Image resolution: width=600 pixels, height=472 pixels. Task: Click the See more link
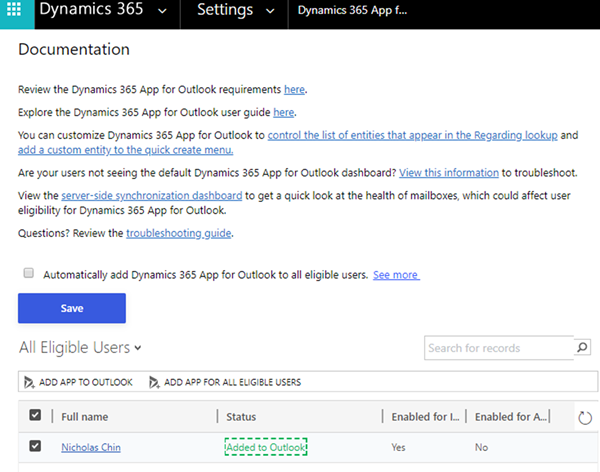point(395,274)
